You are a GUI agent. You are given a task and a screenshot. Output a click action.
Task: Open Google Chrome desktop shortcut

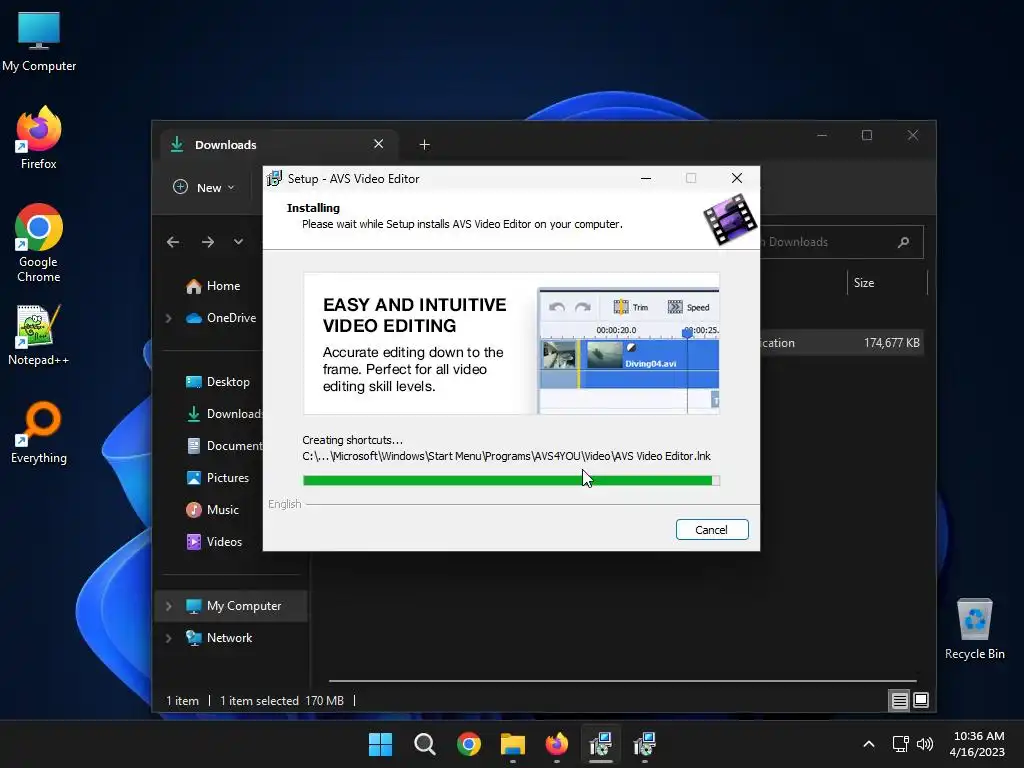(39, 243)
